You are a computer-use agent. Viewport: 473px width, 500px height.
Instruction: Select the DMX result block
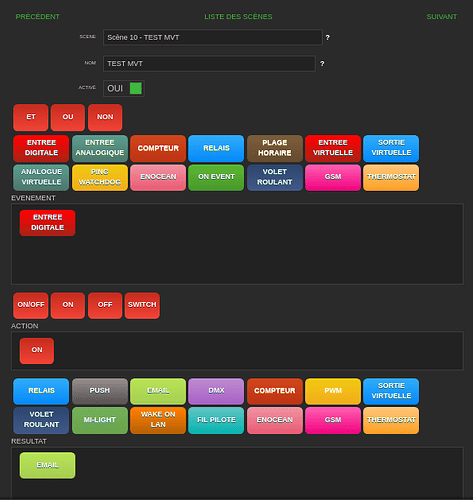(x=216, y=391)
